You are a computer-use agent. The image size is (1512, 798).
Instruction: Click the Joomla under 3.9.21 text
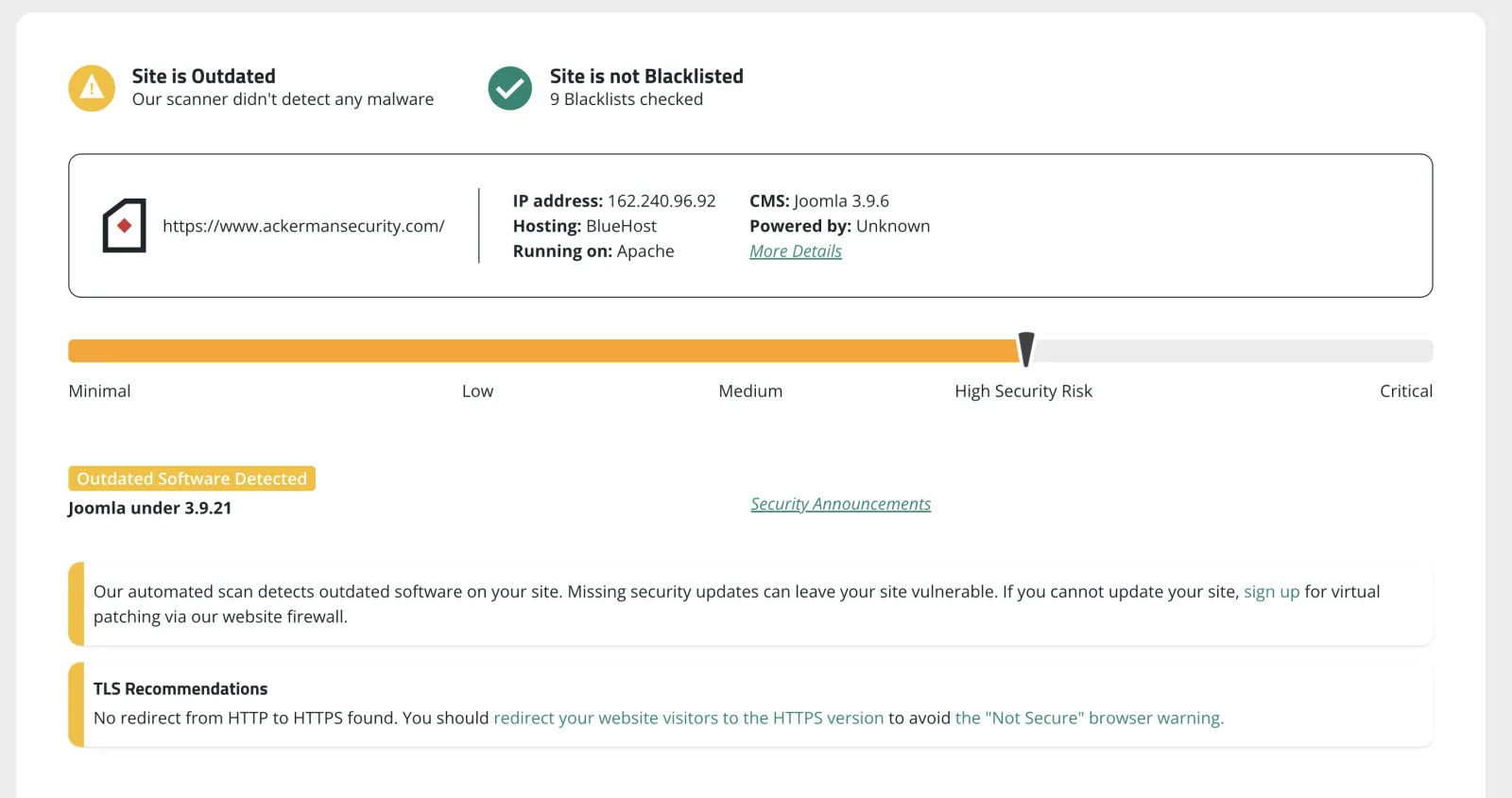pyautogui.click(x=149, y=508)
